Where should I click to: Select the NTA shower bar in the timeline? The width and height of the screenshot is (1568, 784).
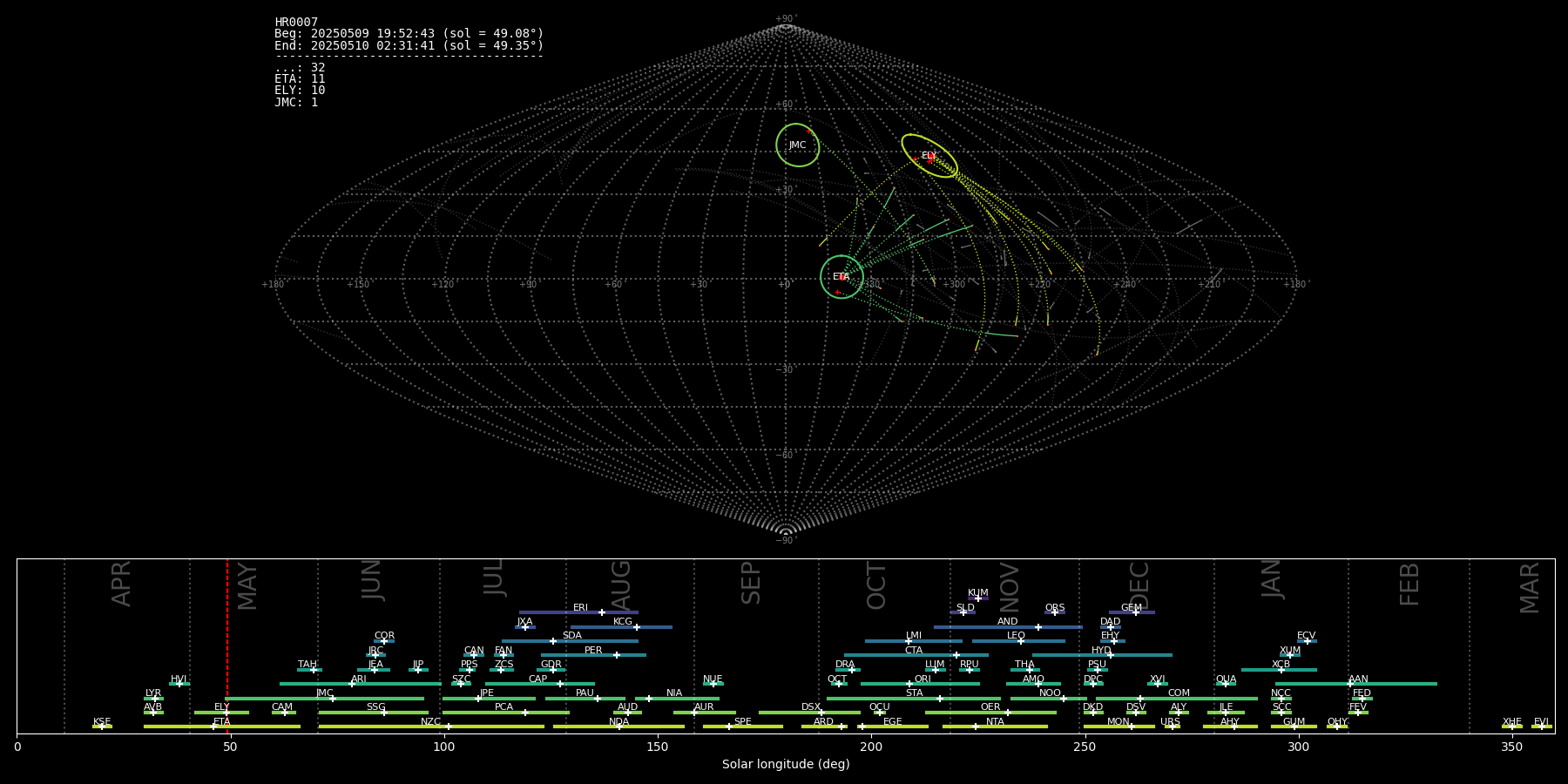(995, 727)
